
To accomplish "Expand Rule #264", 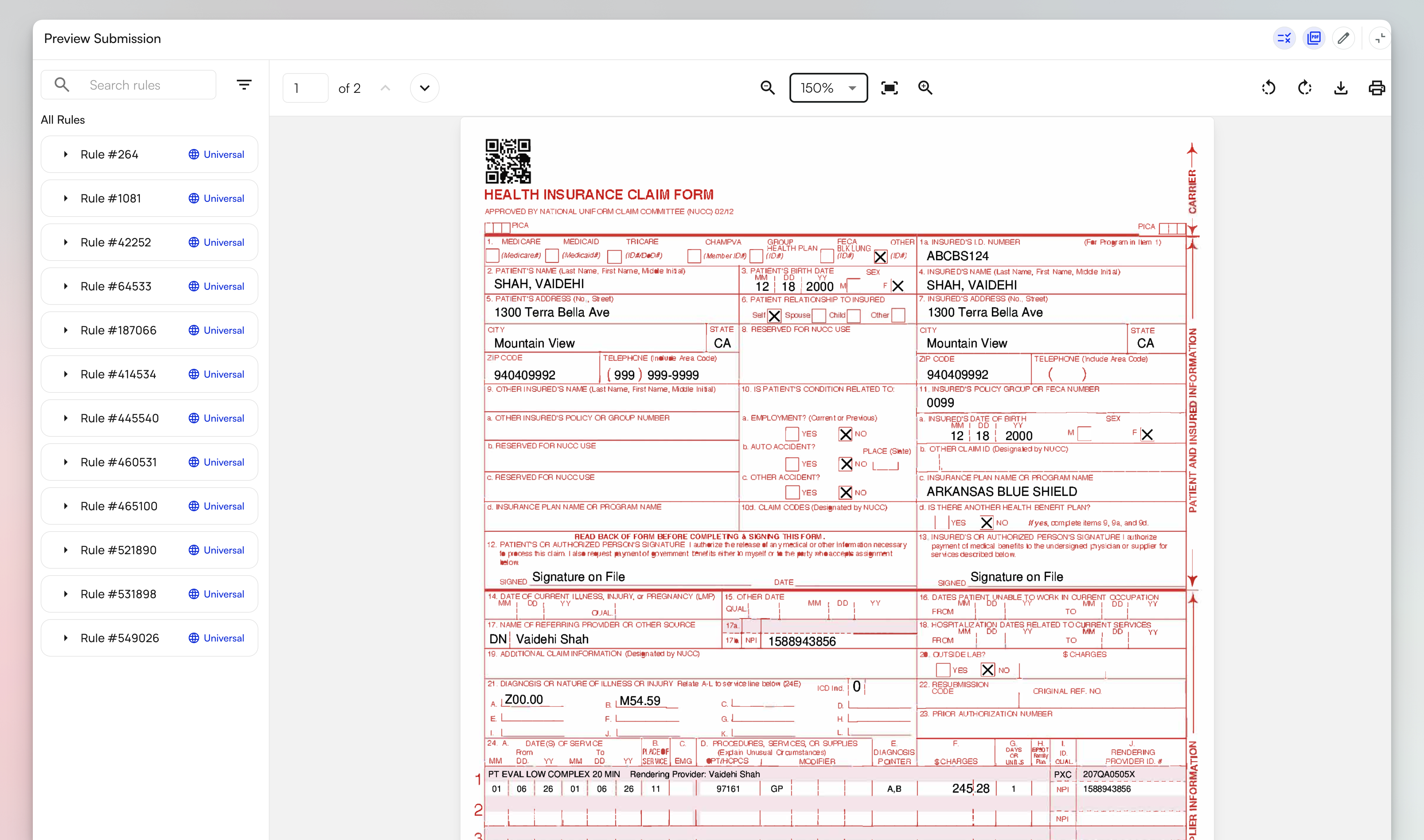I will 66,155.
